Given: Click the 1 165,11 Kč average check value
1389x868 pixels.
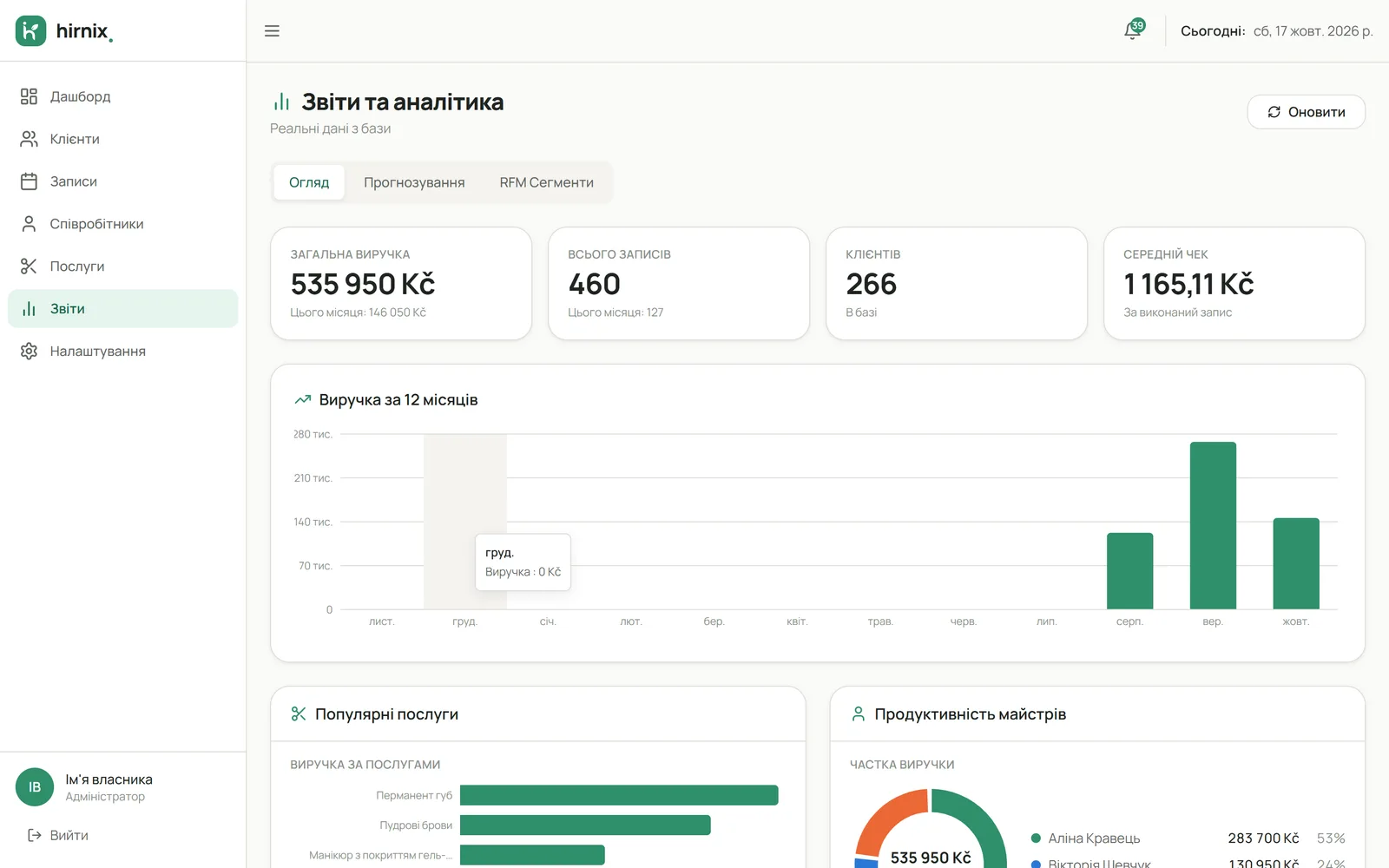Looking at the screenshot, I should tap(1188, 284).
